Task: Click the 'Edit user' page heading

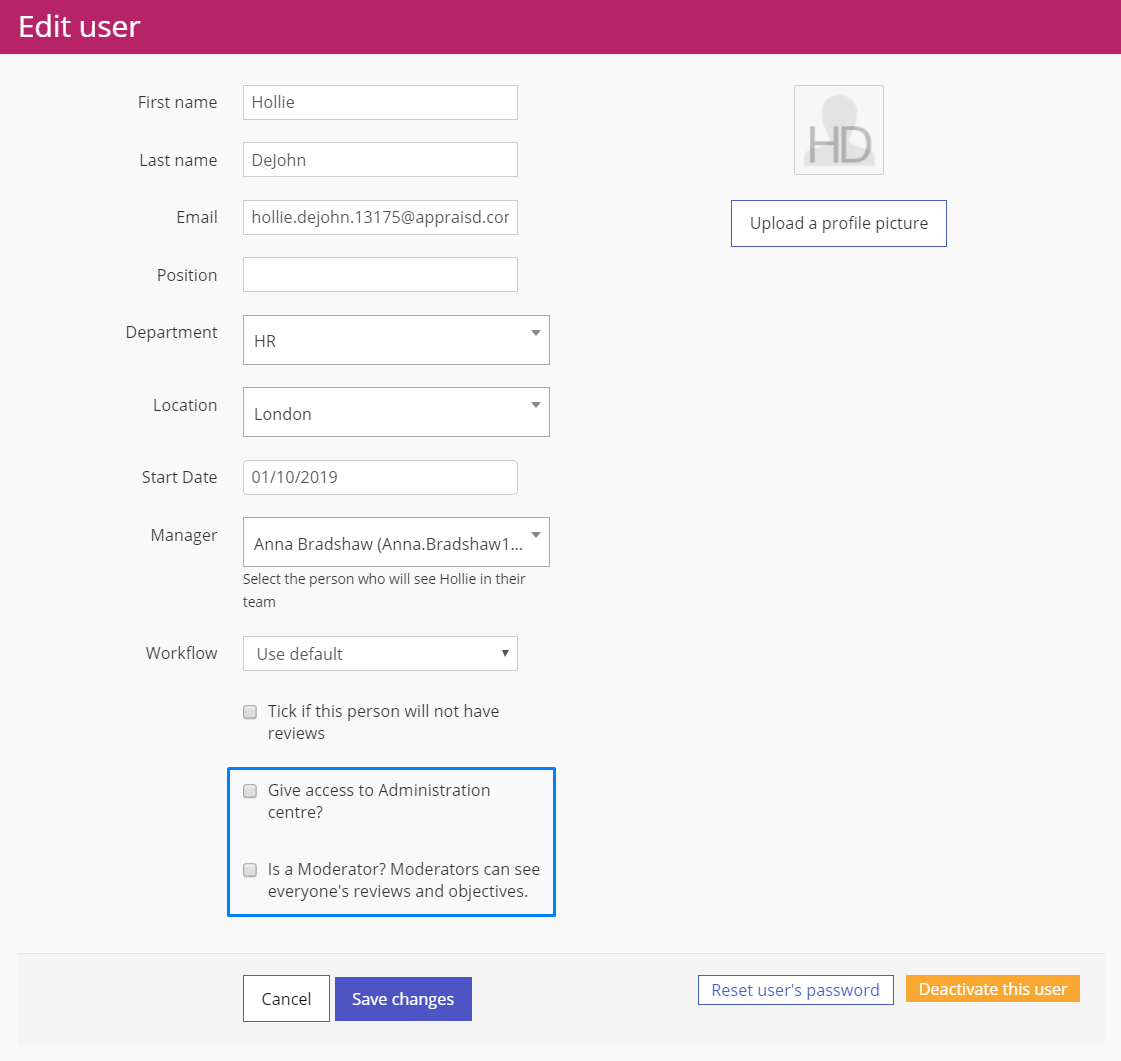Action: pyautogui.click(x=79, y=27)
